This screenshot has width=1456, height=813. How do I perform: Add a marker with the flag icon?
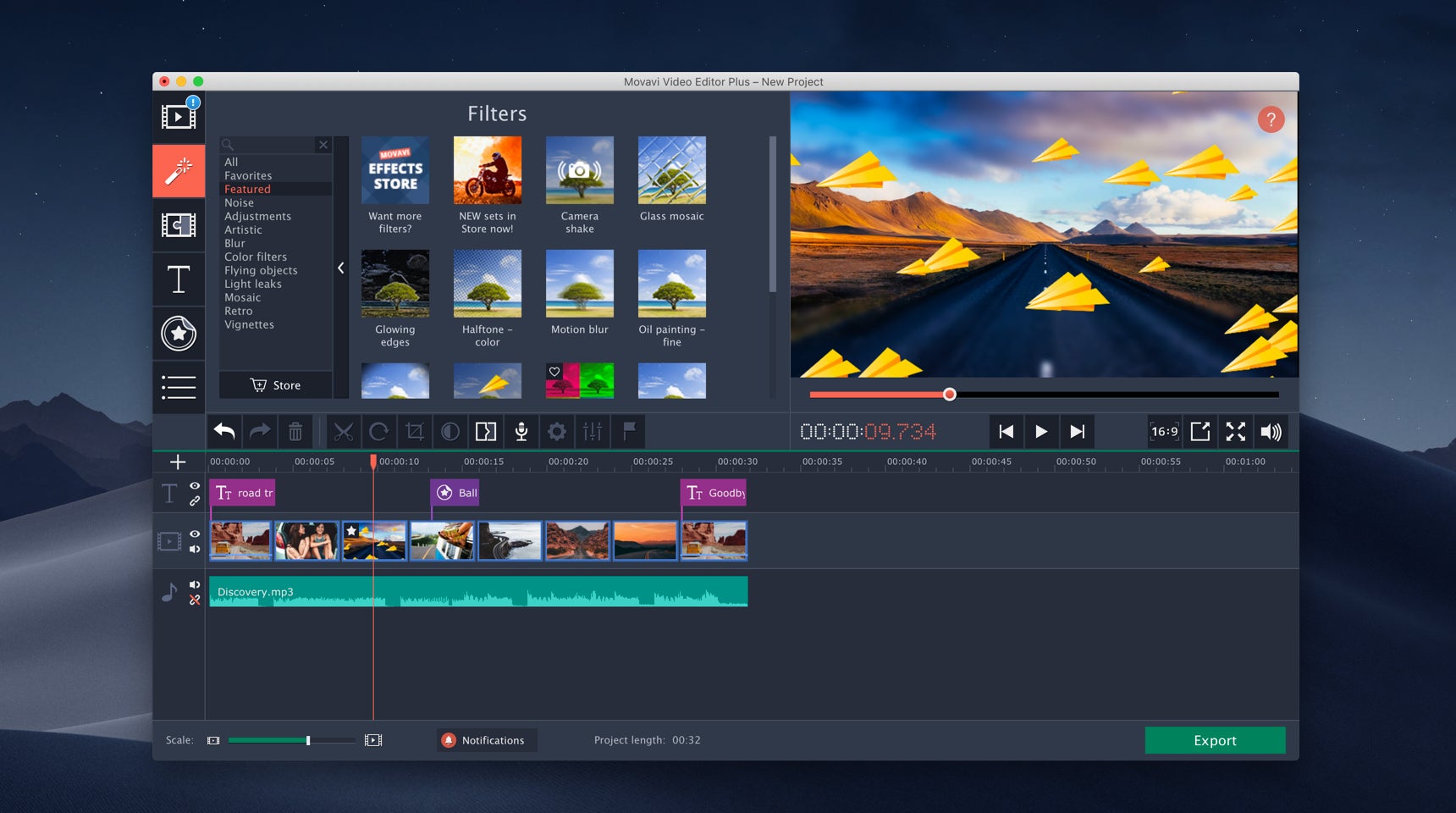[x=629, y=432]
